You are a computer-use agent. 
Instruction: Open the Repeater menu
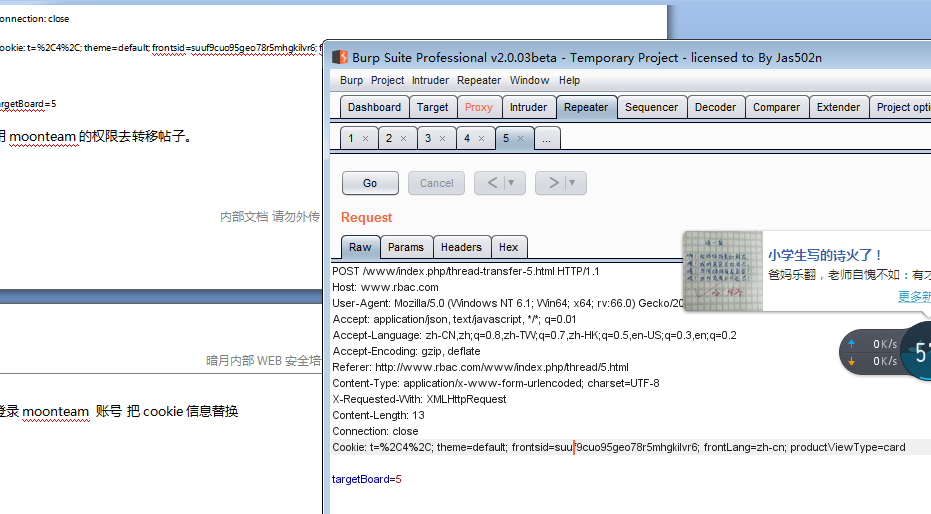[479, 80]
